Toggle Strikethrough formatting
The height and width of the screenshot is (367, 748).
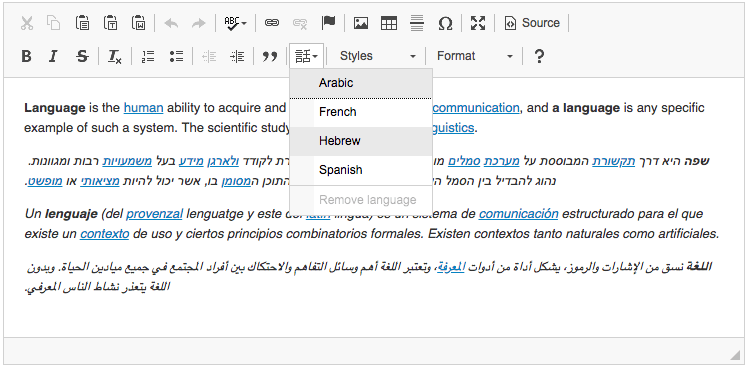click(82, 56)
